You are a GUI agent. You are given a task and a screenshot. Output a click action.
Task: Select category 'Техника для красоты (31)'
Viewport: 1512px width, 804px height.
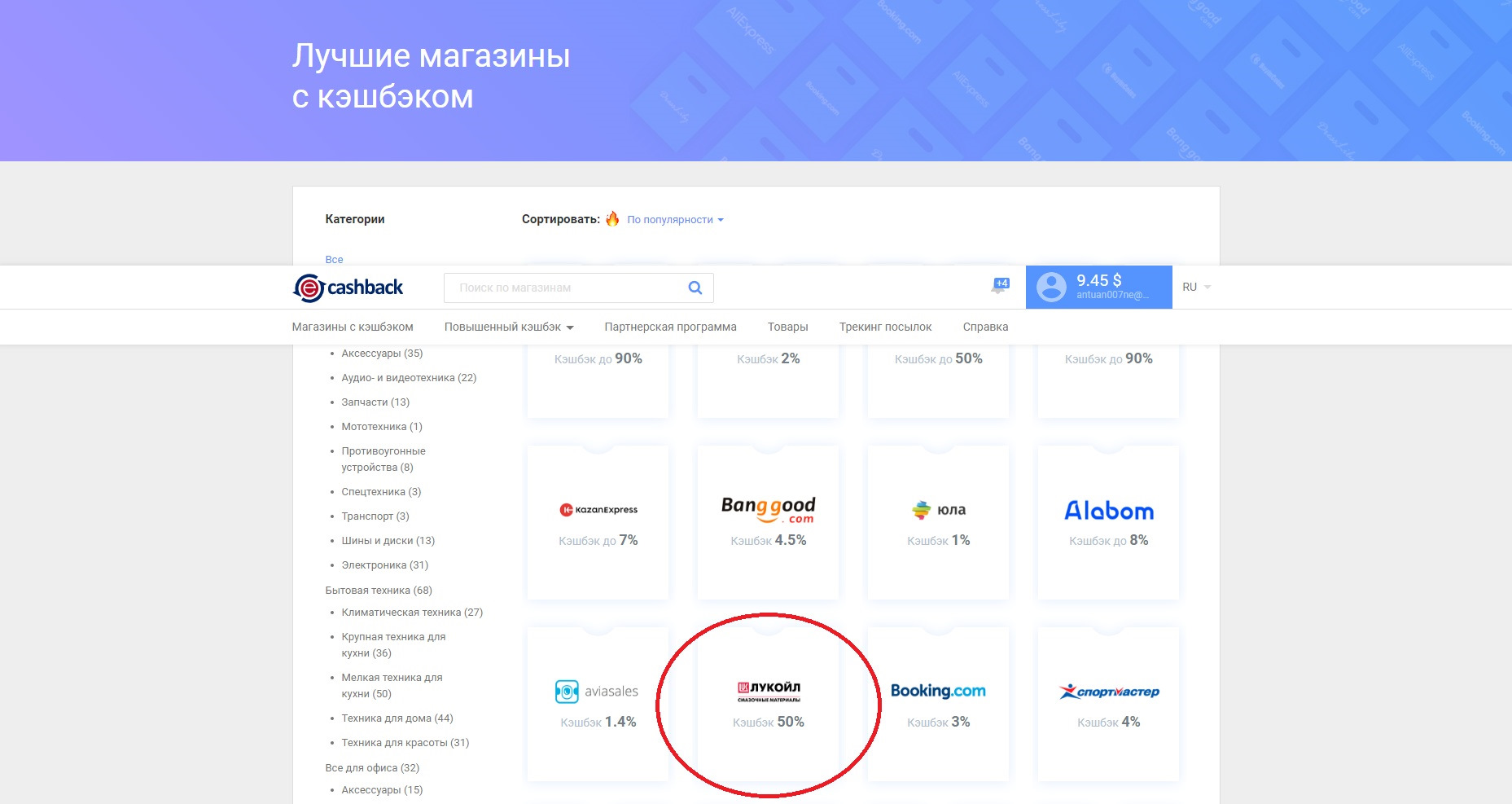click(x=405, y=743)
